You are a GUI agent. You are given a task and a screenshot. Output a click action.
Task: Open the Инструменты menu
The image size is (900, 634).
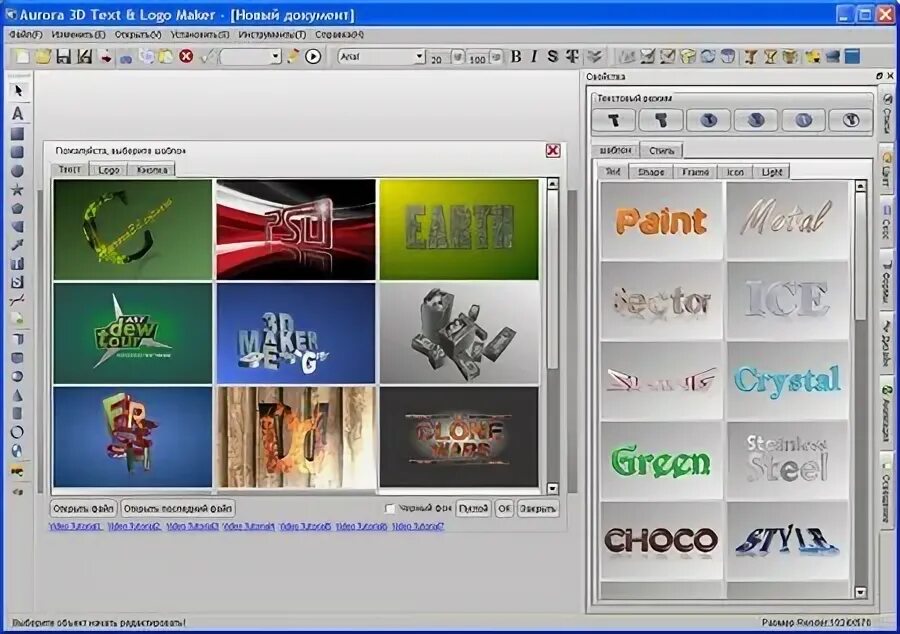[x=272, y=34]
